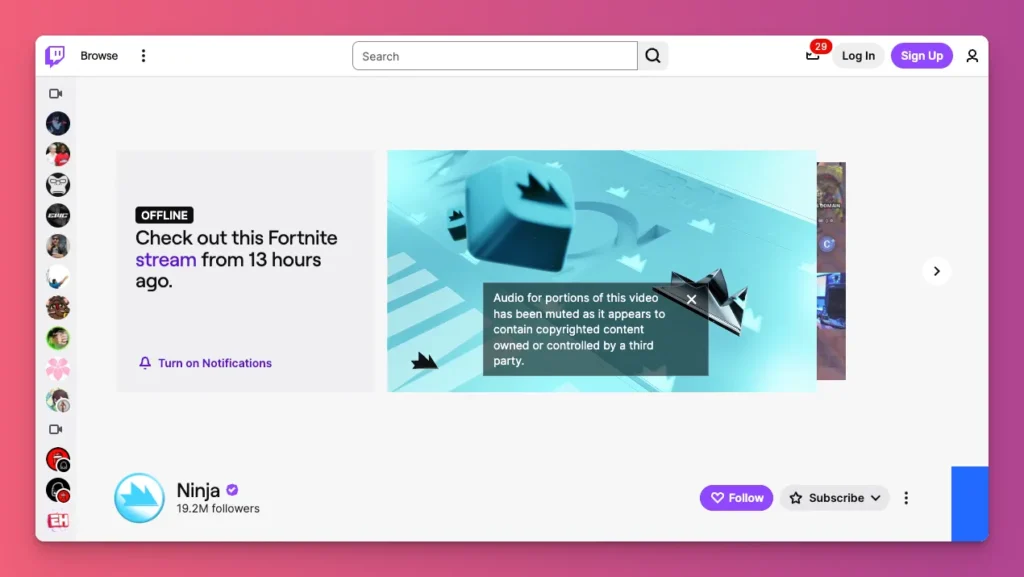Open the sidebar channel with the pink flower avatar

tap(58, 369)
